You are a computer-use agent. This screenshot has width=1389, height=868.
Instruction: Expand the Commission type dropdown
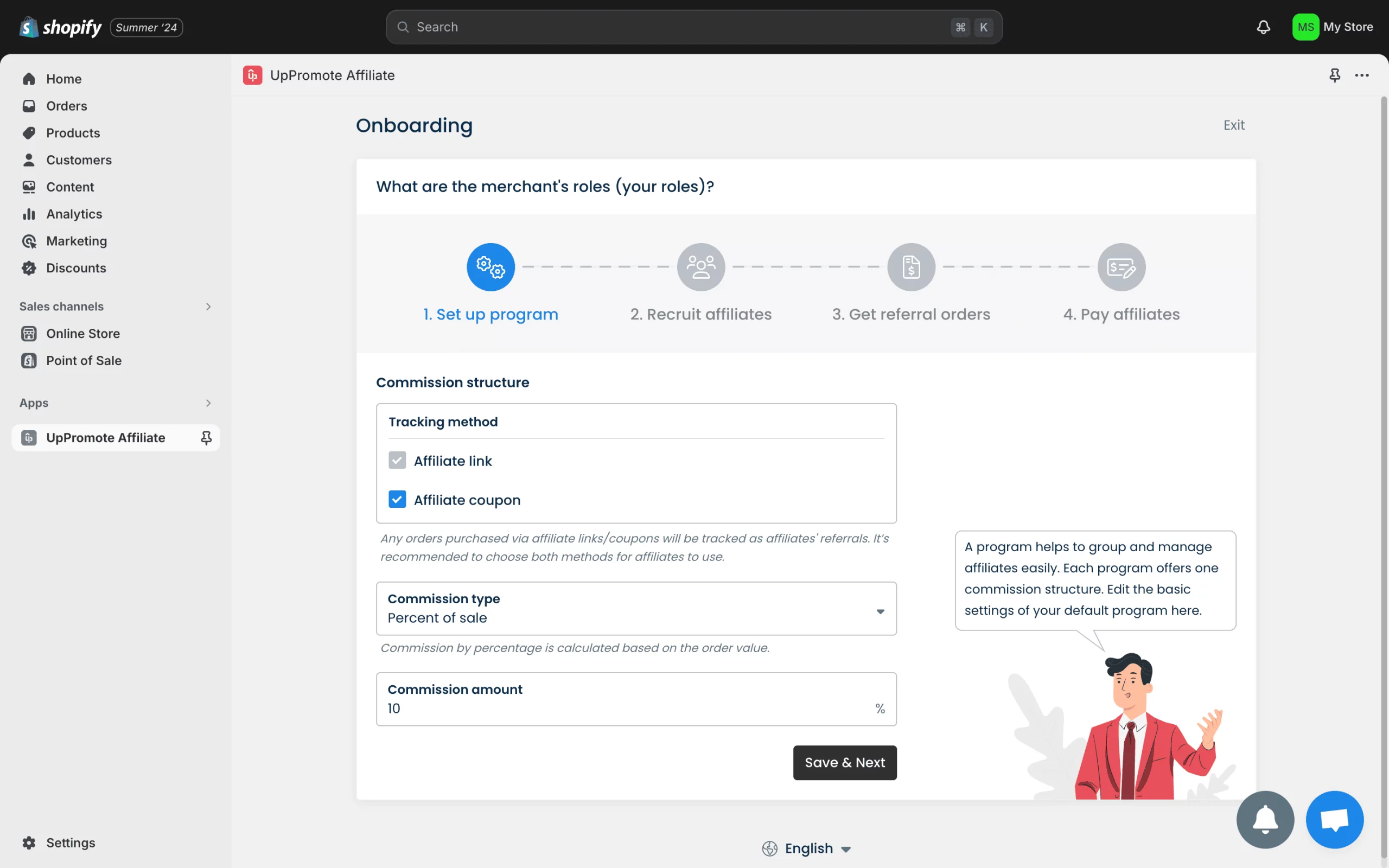(879, 612)
